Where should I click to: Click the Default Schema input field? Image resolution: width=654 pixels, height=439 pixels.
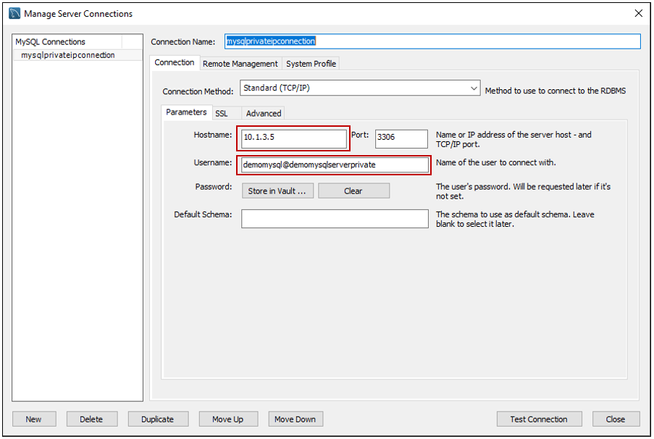[x=335, y=218]
